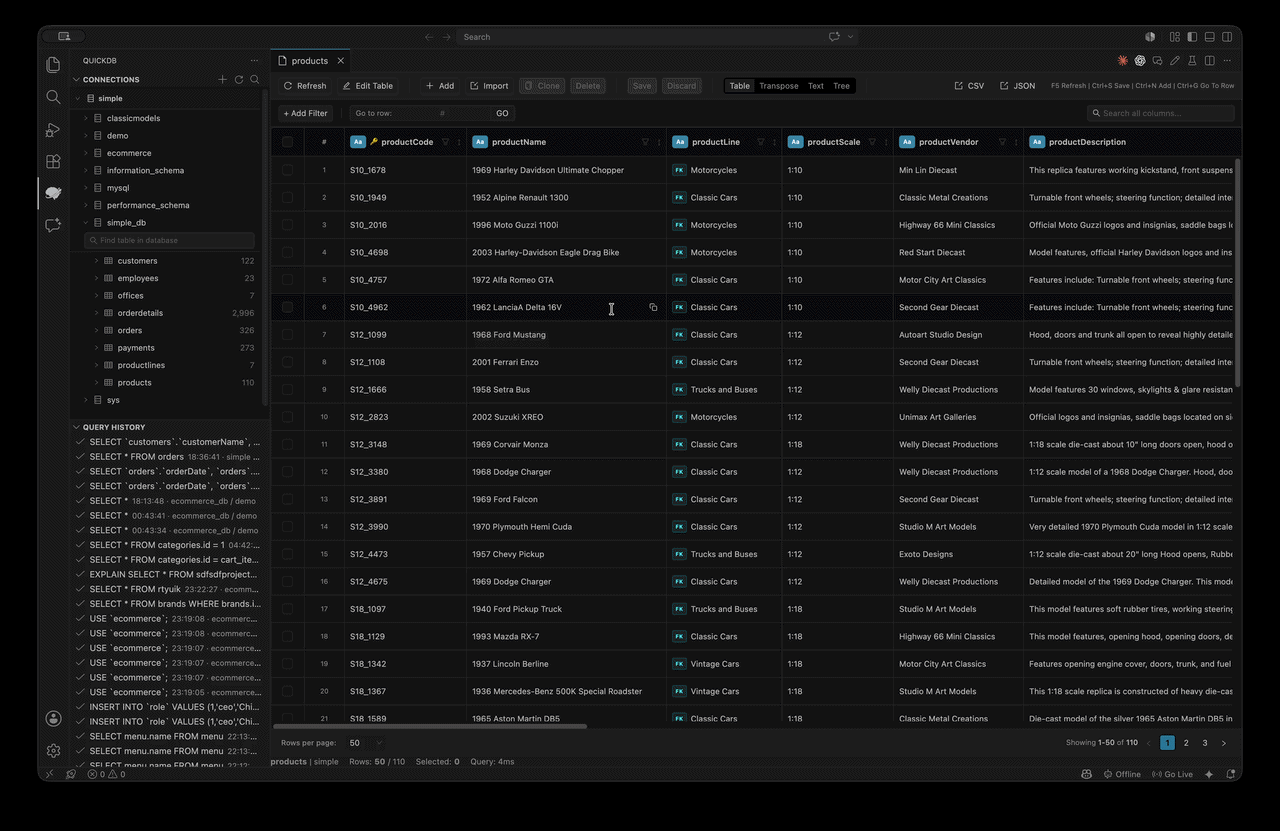Viewport: 1280px width, 831px height.
Task: Open the Extensions view in the activity bar
Action: coord(54,161)
